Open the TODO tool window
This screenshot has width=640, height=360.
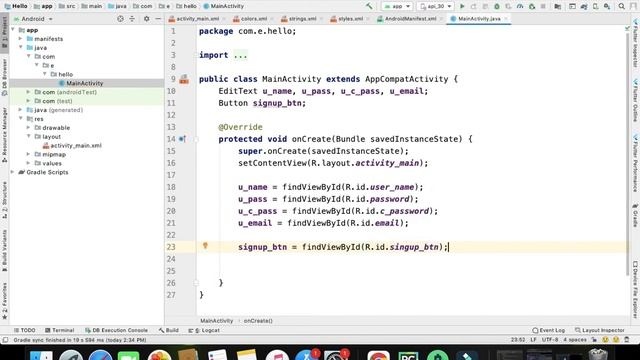(24, 330)
